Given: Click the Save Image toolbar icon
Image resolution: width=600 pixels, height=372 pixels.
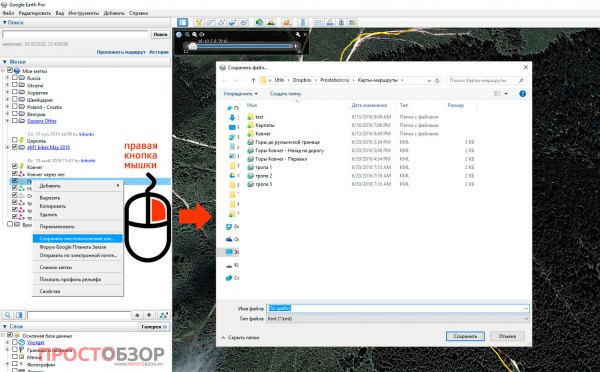Looking at the screenshot, I should tap(341, 23).
